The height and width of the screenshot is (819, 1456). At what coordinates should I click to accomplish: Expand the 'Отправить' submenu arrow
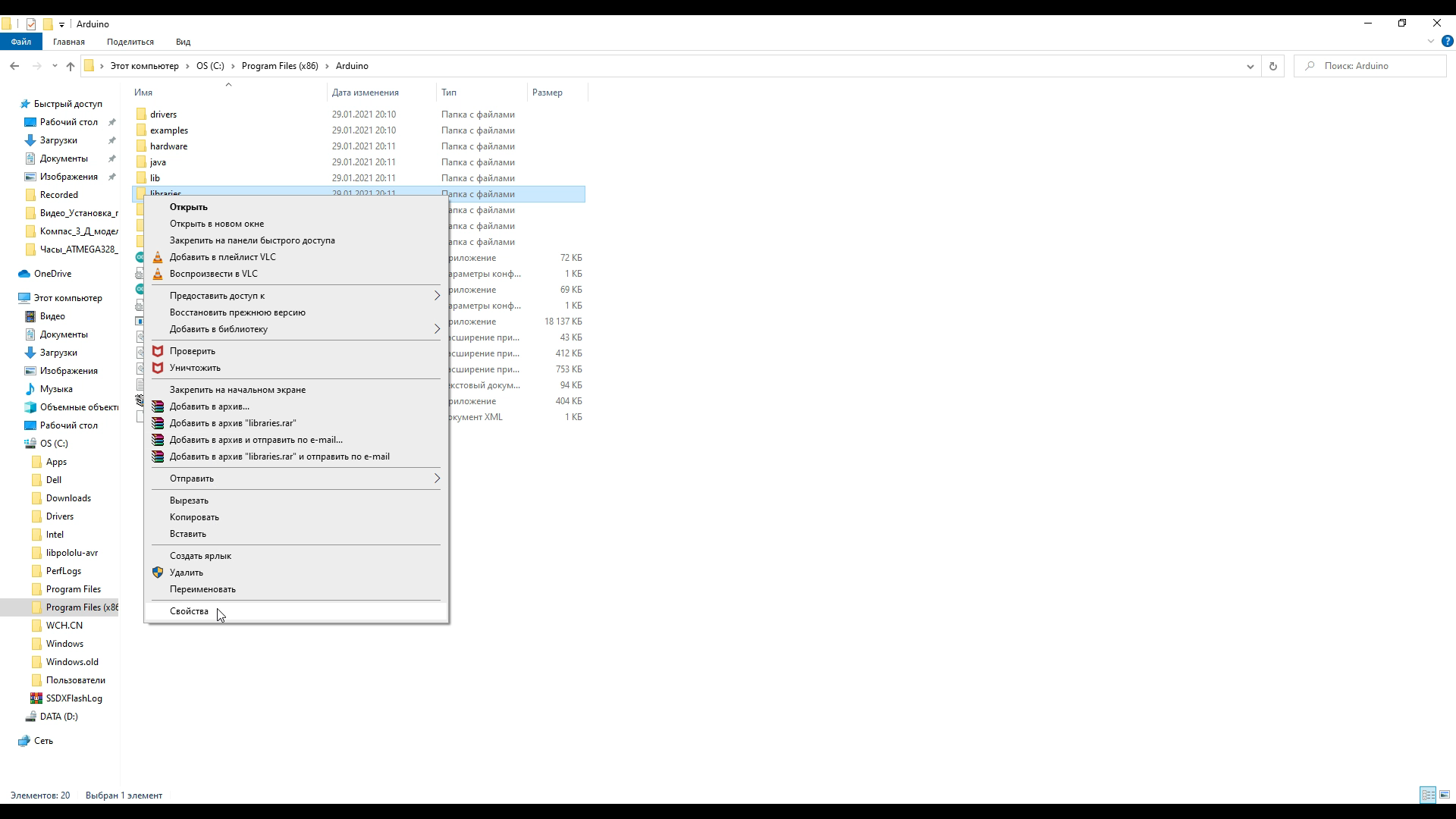[437, 479]
